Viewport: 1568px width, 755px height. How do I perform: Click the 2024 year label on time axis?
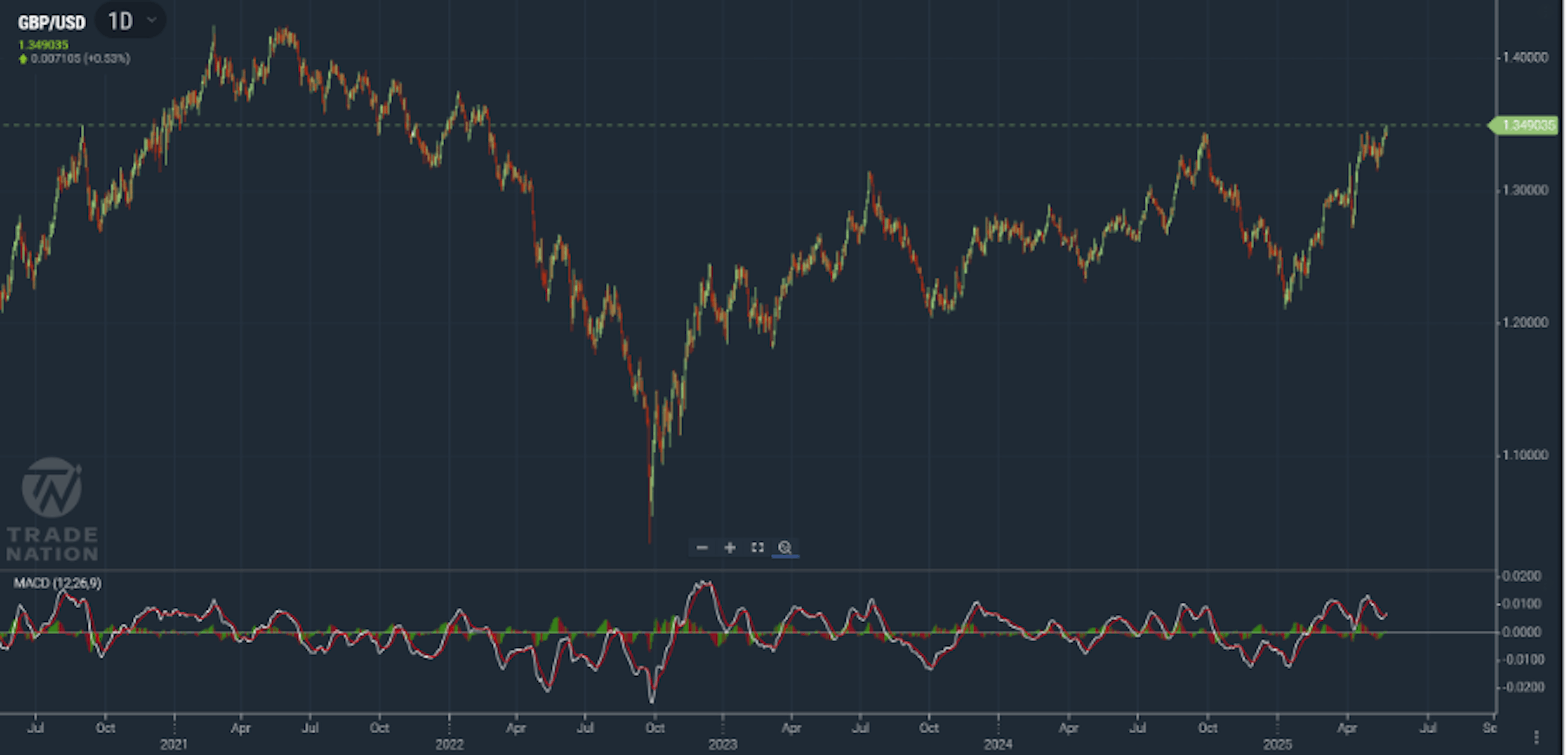[x=998, y=744]
